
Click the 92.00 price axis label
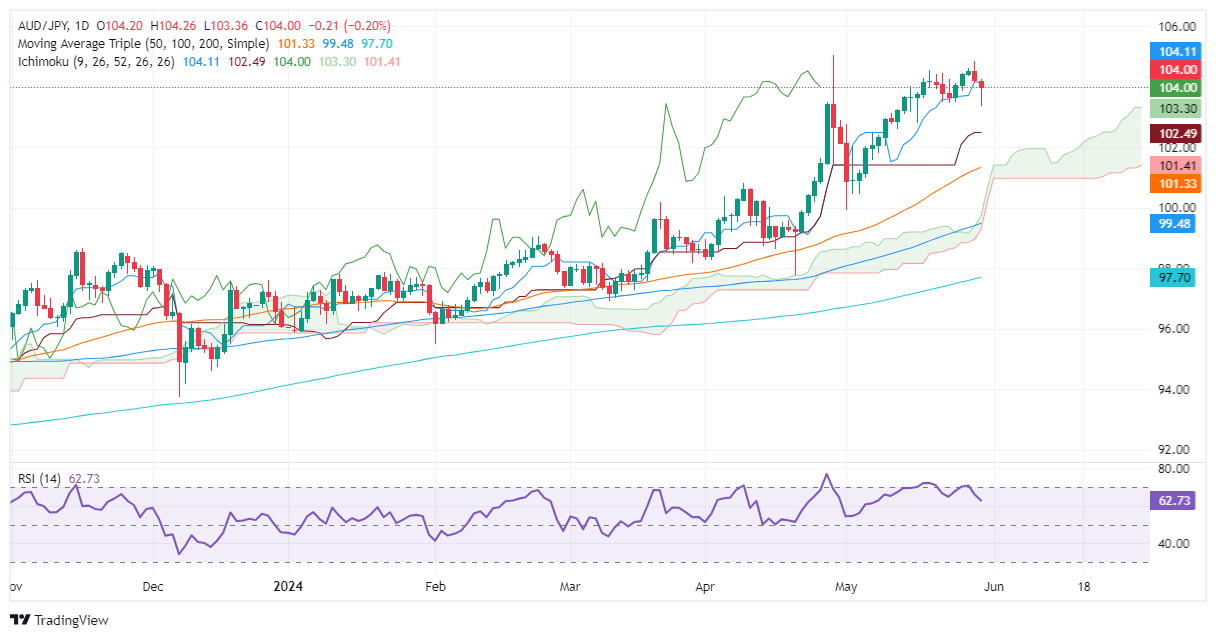(1176, 449)
